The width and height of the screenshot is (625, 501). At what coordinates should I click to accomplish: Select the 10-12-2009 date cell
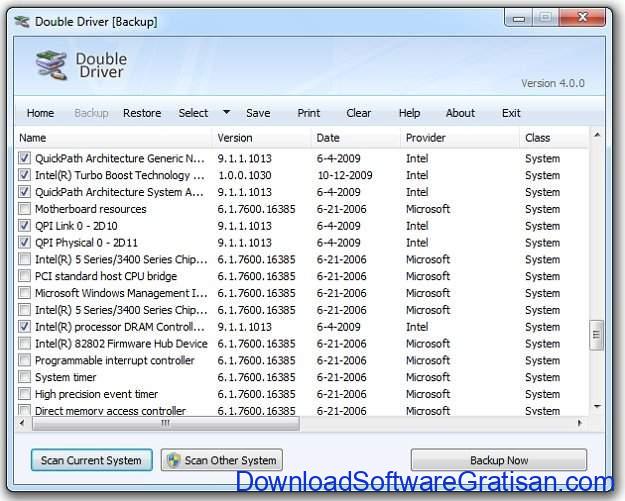[x=345, y=175]
